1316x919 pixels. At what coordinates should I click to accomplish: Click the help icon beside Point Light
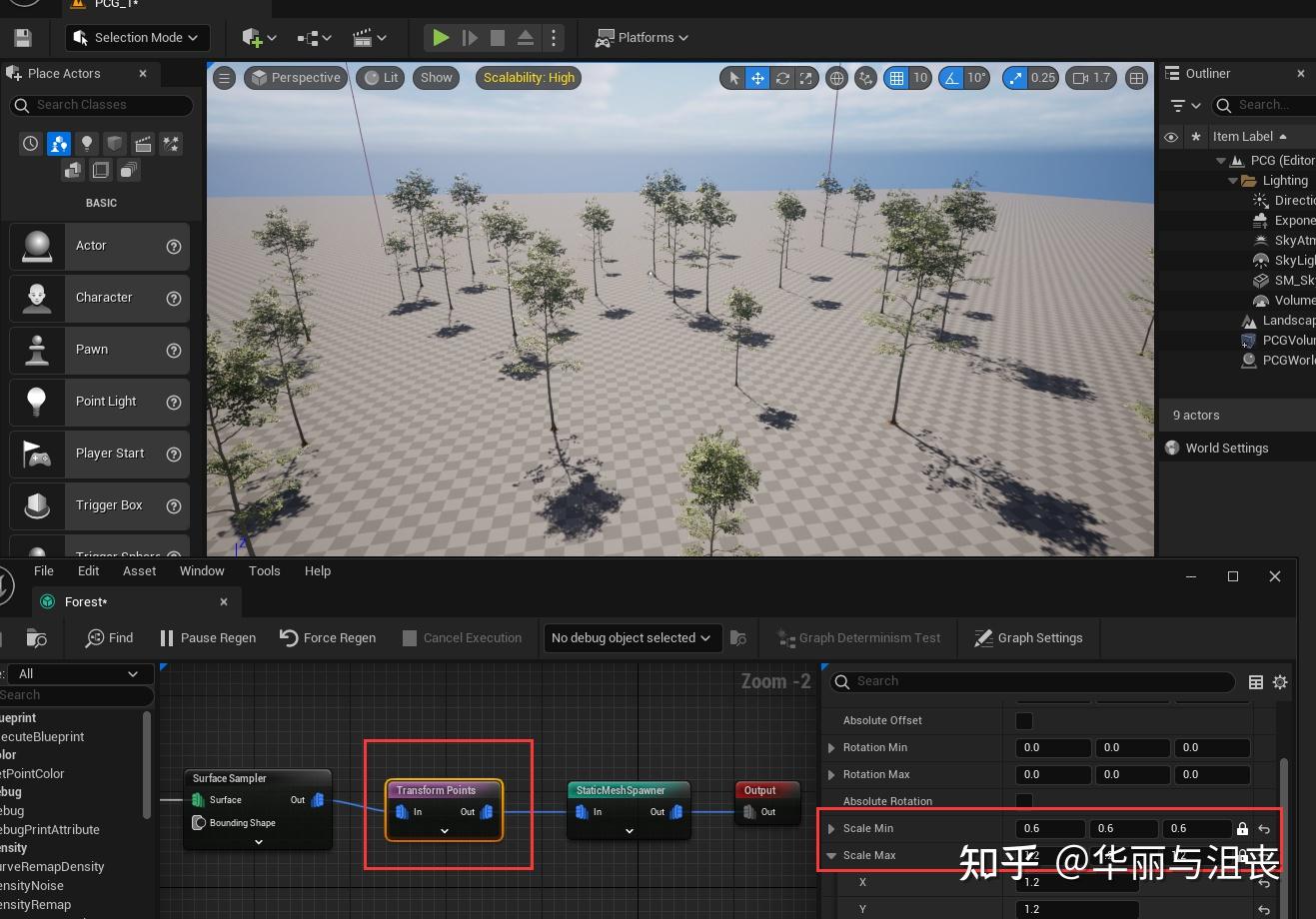point(174,402)
